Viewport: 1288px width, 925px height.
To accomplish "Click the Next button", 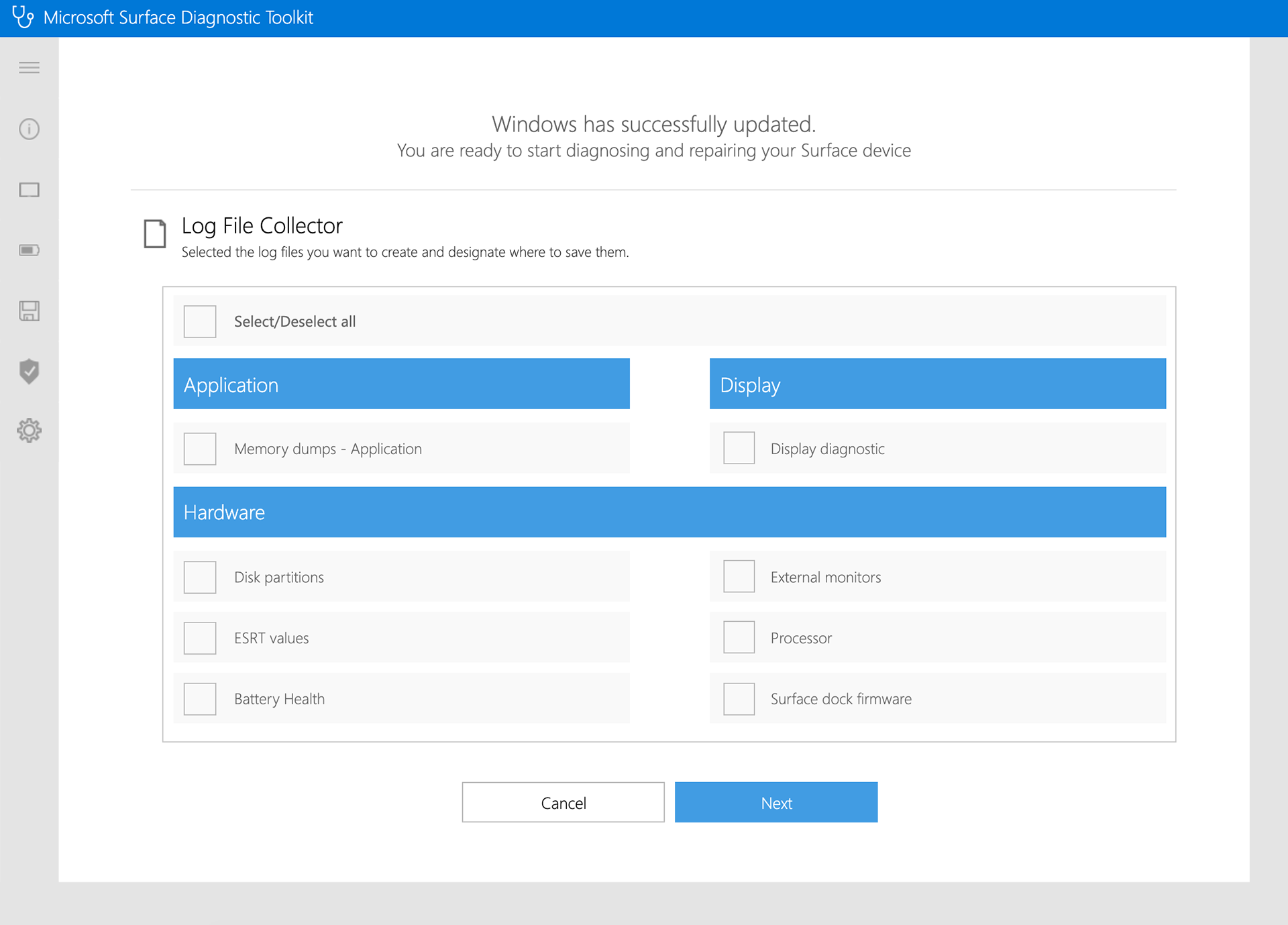I will click(x=776, y=802).
